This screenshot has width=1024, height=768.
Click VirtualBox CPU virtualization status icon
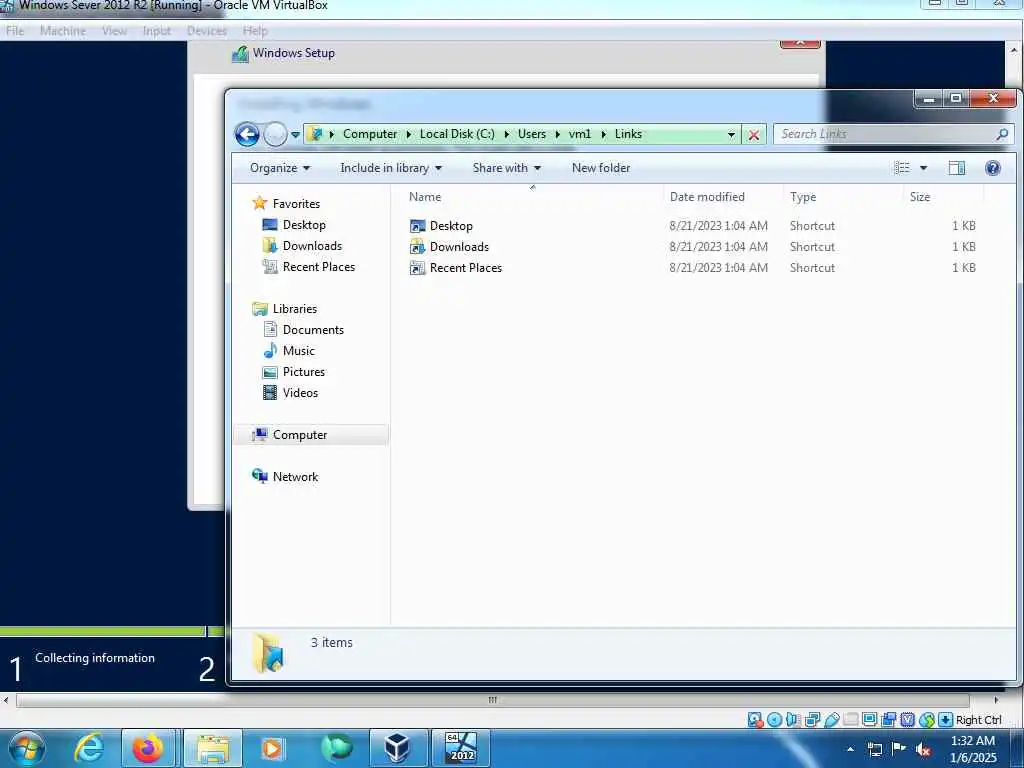(x=907, y=720)
